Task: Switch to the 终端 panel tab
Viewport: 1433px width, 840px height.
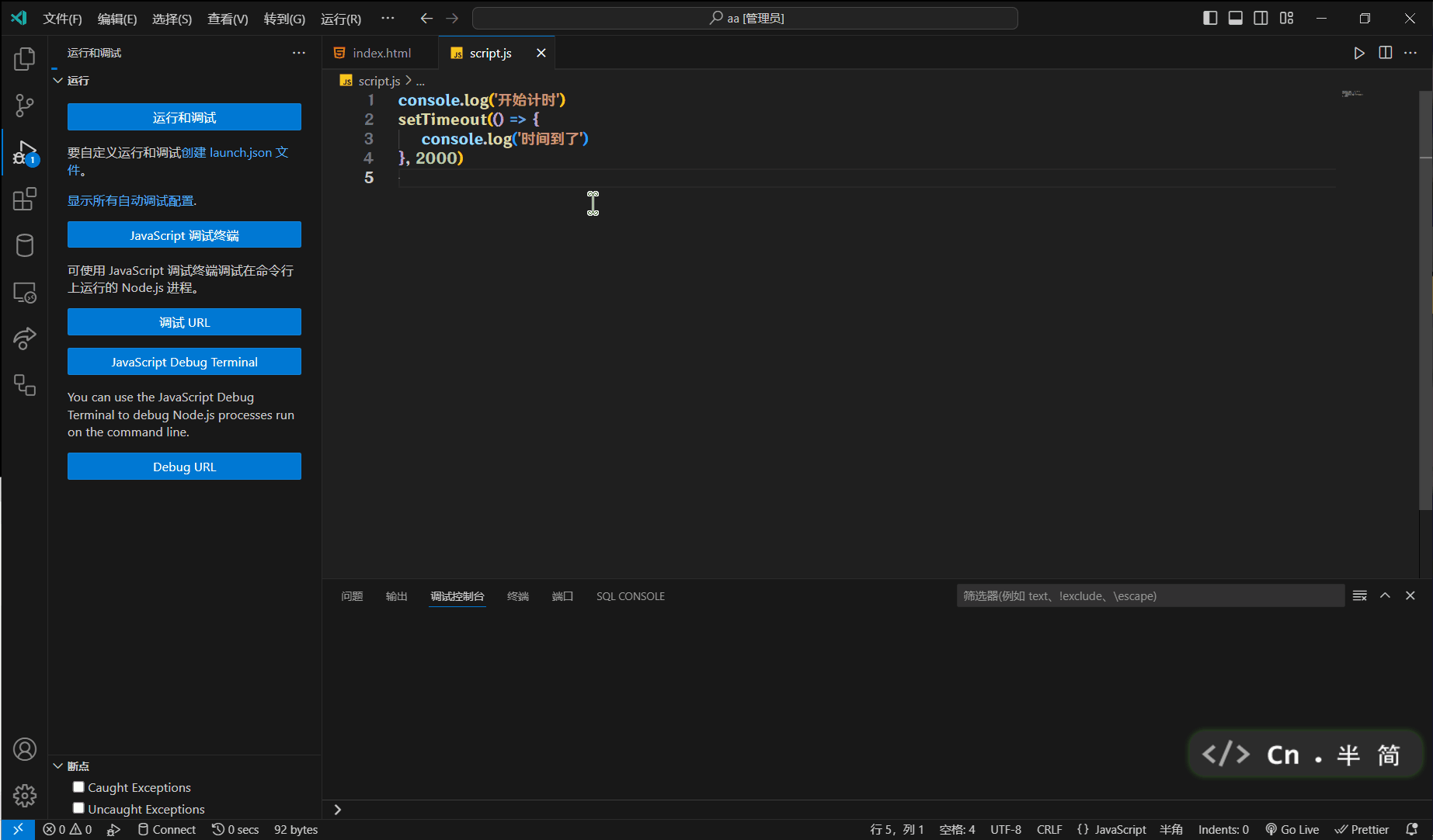Action: point(517,596)
